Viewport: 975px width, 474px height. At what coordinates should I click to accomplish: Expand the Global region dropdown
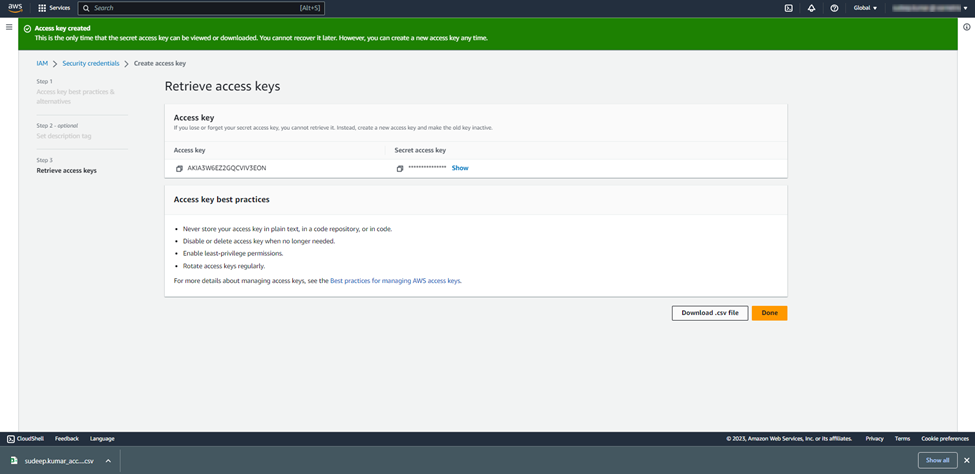click(865, 8)
